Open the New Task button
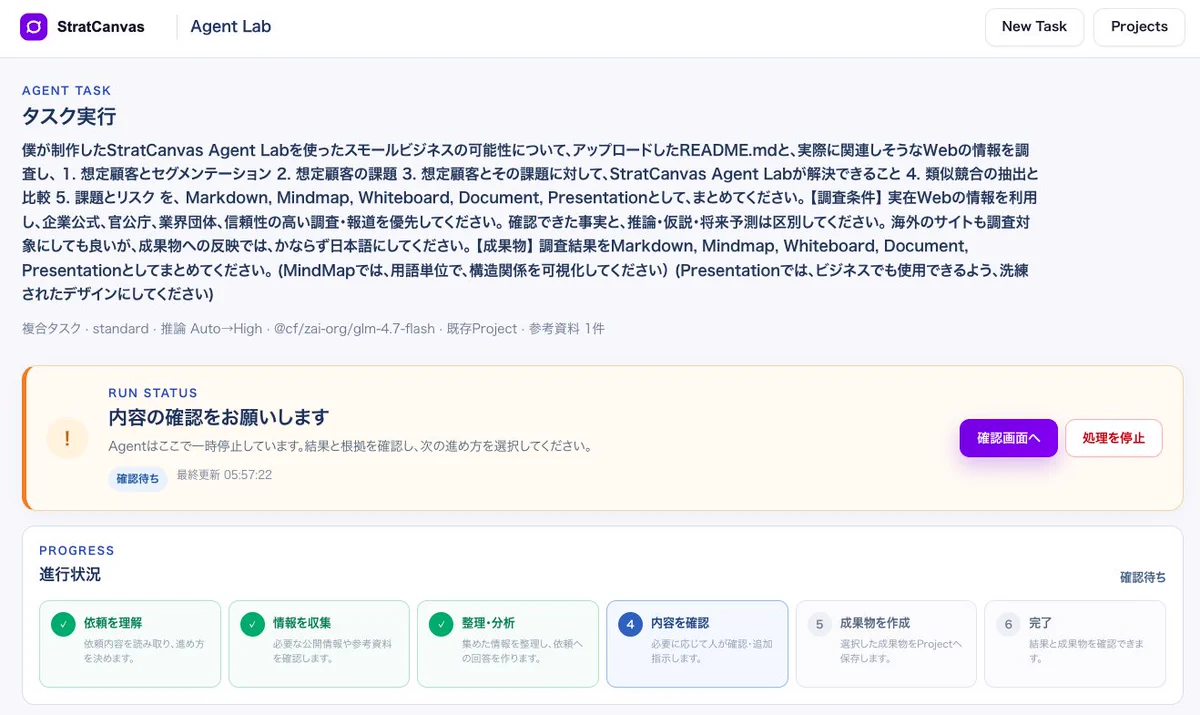This screenshot has height=715, width=1200. pos(1034,27)
